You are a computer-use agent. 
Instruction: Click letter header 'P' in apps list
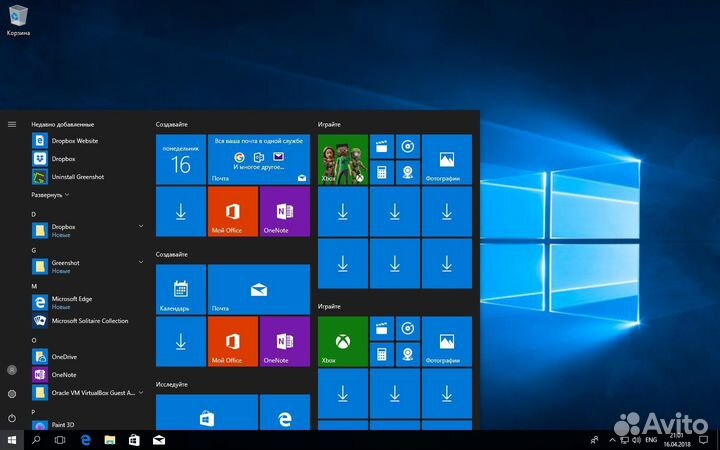point(33,412)
